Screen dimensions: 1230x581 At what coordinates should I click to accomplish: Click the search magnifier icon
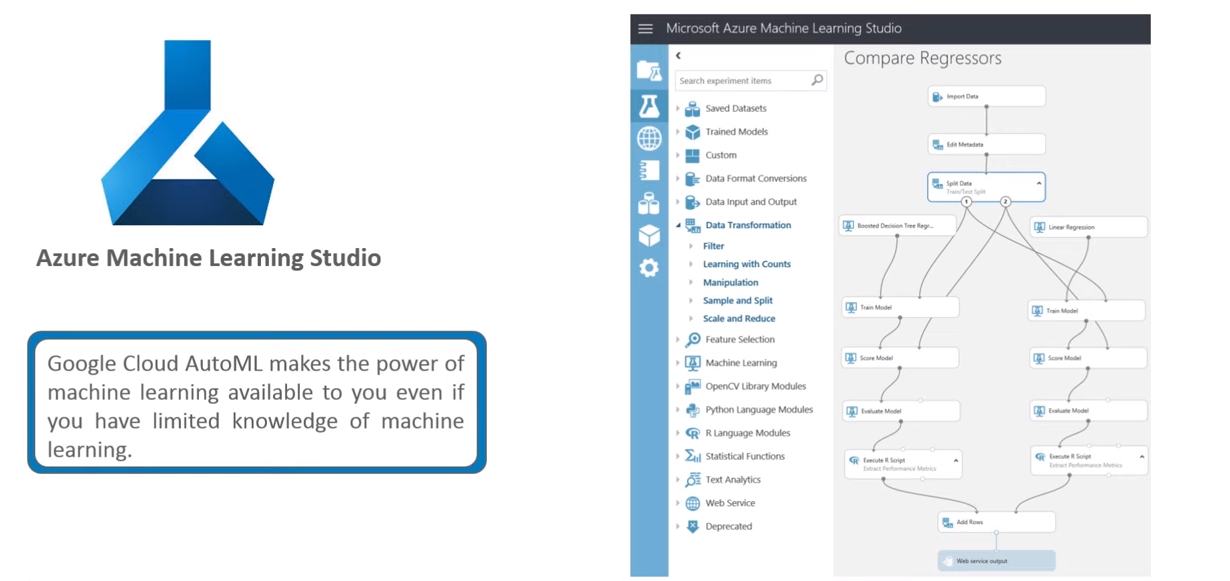click(817, 80)
